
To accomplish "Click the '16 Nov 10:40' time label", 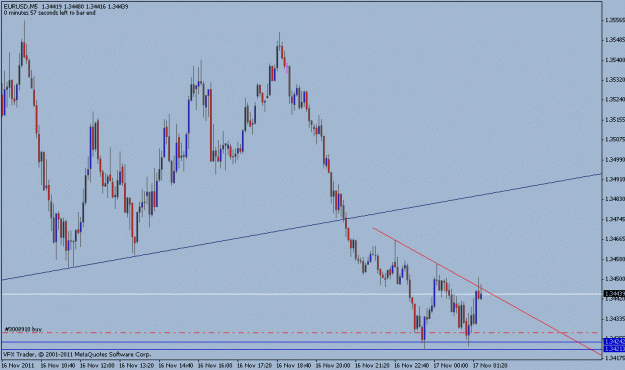I will (x=58, y=365).
